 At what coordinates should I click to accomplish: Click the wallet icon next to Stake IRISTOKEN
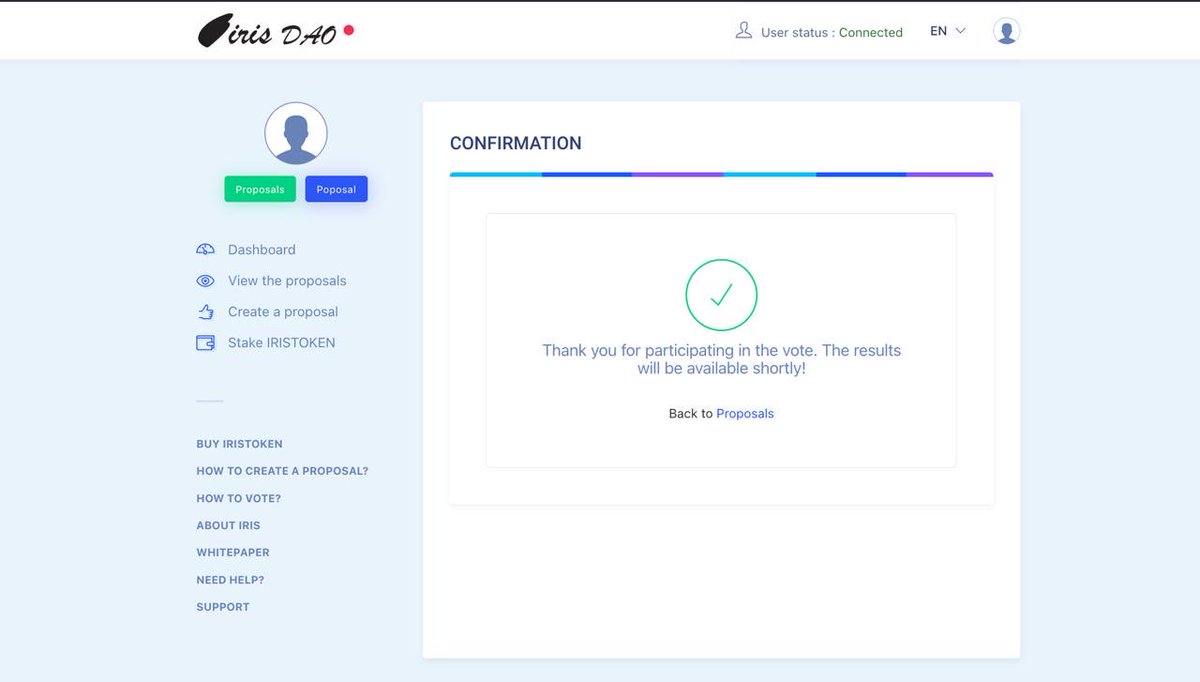click(205, 342)
